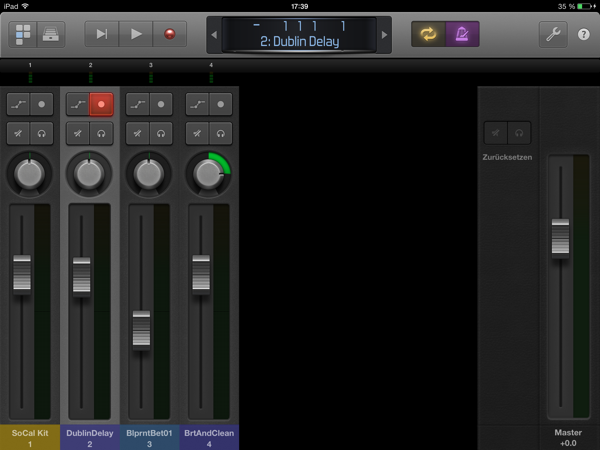Go to next track using right arrow

384,34
